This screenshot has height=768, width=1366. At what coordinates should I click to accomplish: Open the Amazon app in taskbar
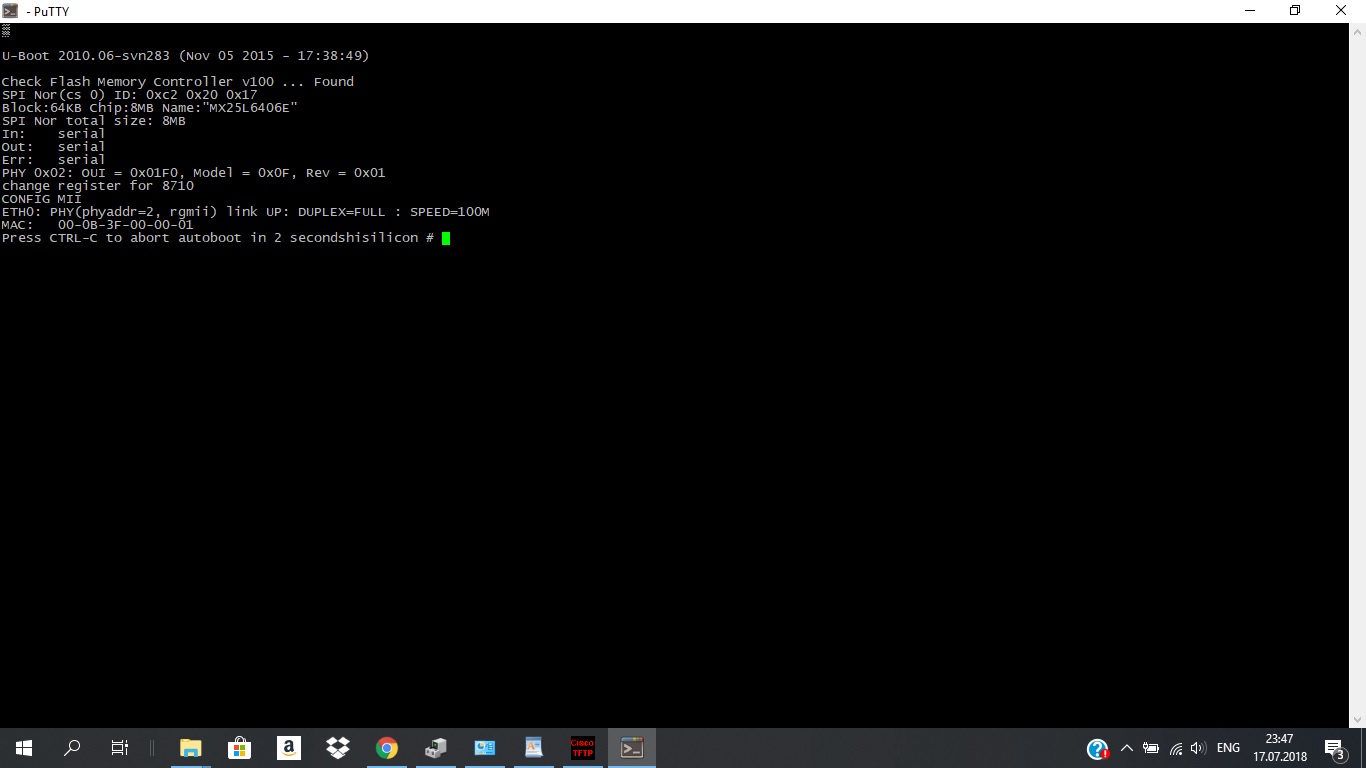[x=288, y=748]
